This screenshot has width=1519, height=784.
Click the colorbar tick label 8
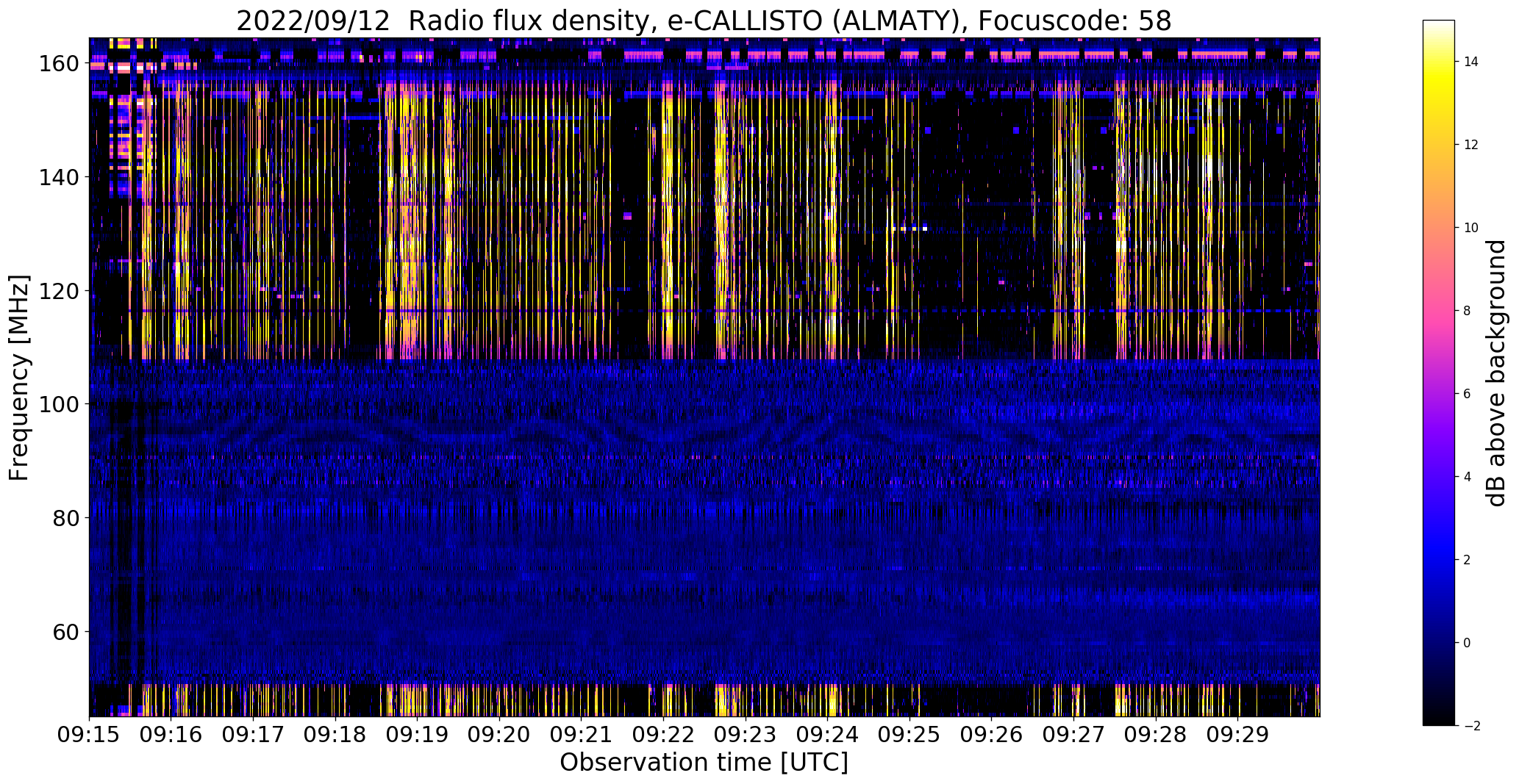[x=1468, y=312]
